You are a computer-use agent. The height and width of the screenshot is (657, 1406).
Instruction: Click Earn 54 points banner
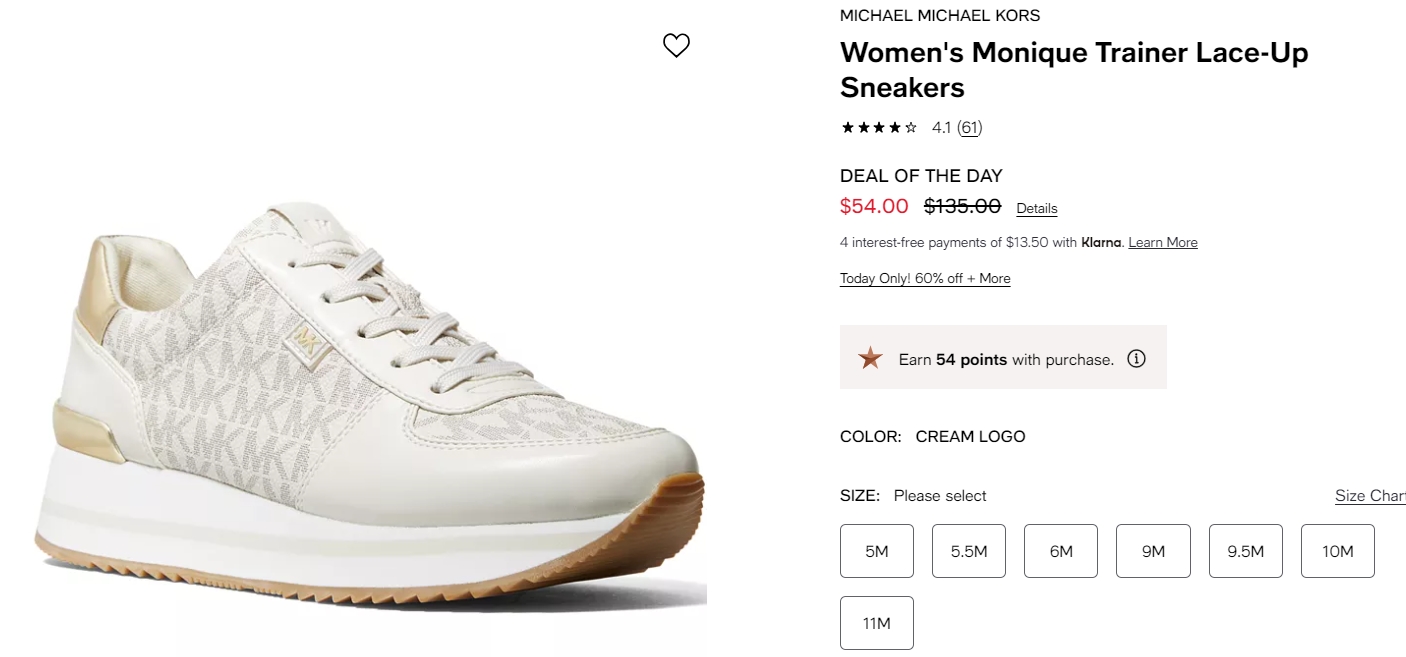(x=1003, y=357)
